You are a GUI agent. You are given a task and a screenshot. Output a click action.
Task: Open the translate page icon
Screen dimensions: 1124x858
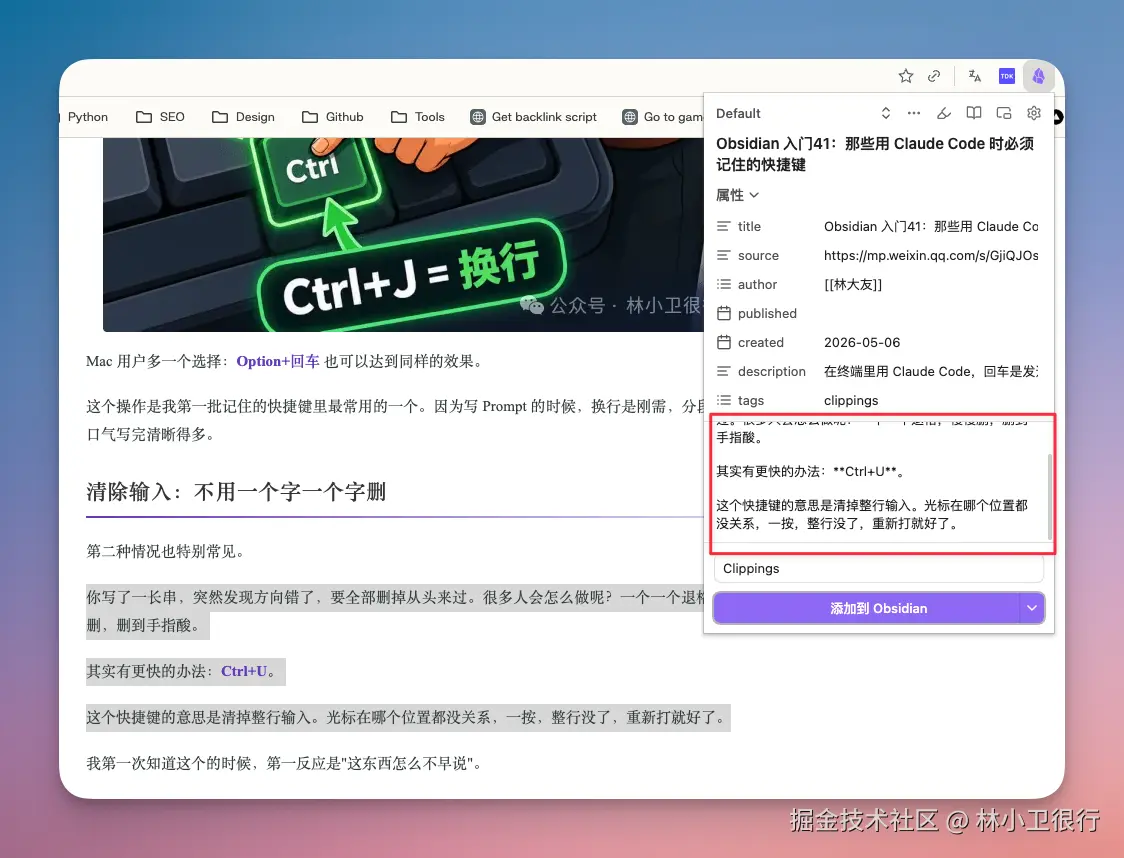point(974,76)
